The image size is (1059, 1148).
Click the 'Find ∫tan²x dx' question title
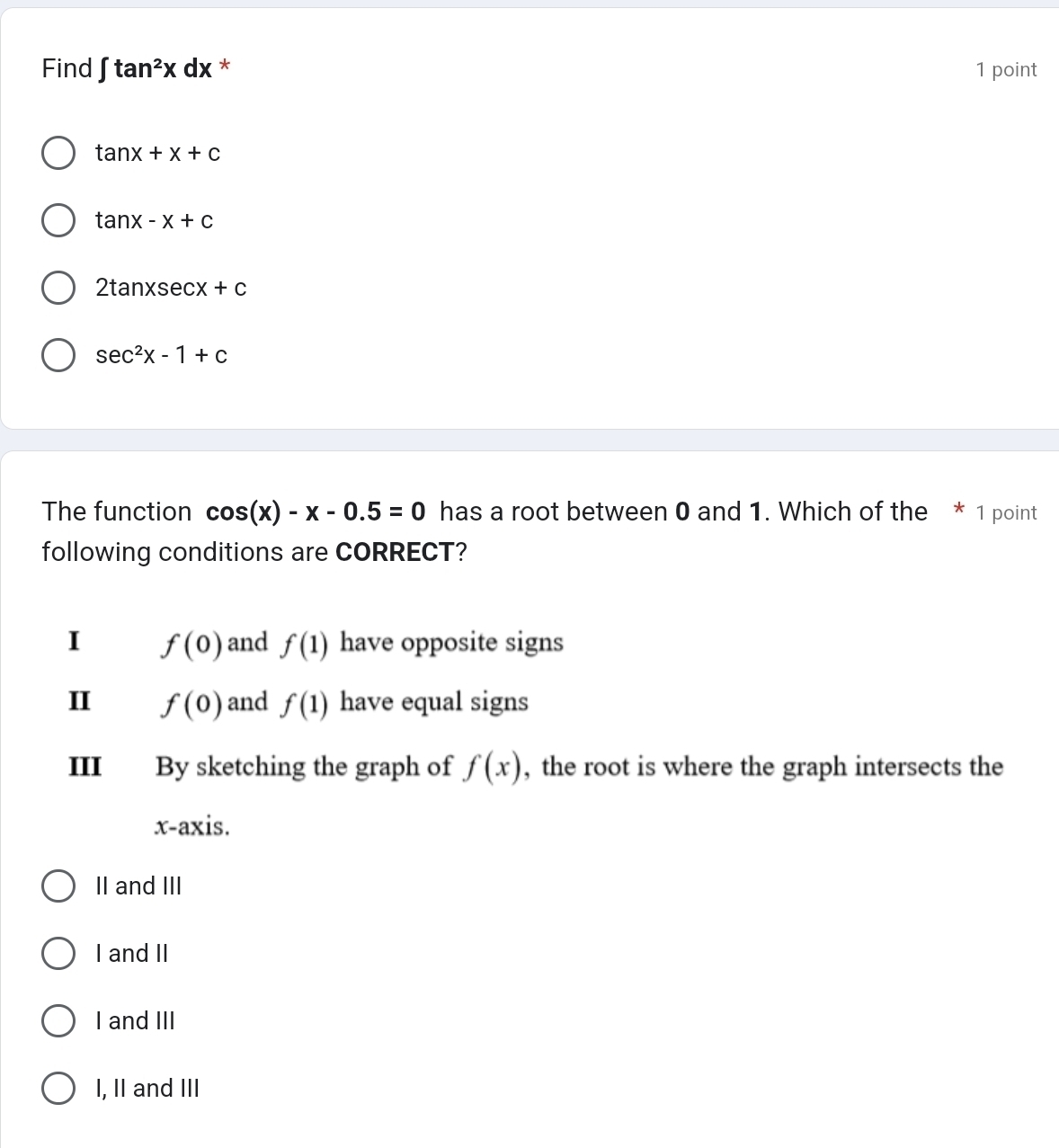tap(127, 68)
